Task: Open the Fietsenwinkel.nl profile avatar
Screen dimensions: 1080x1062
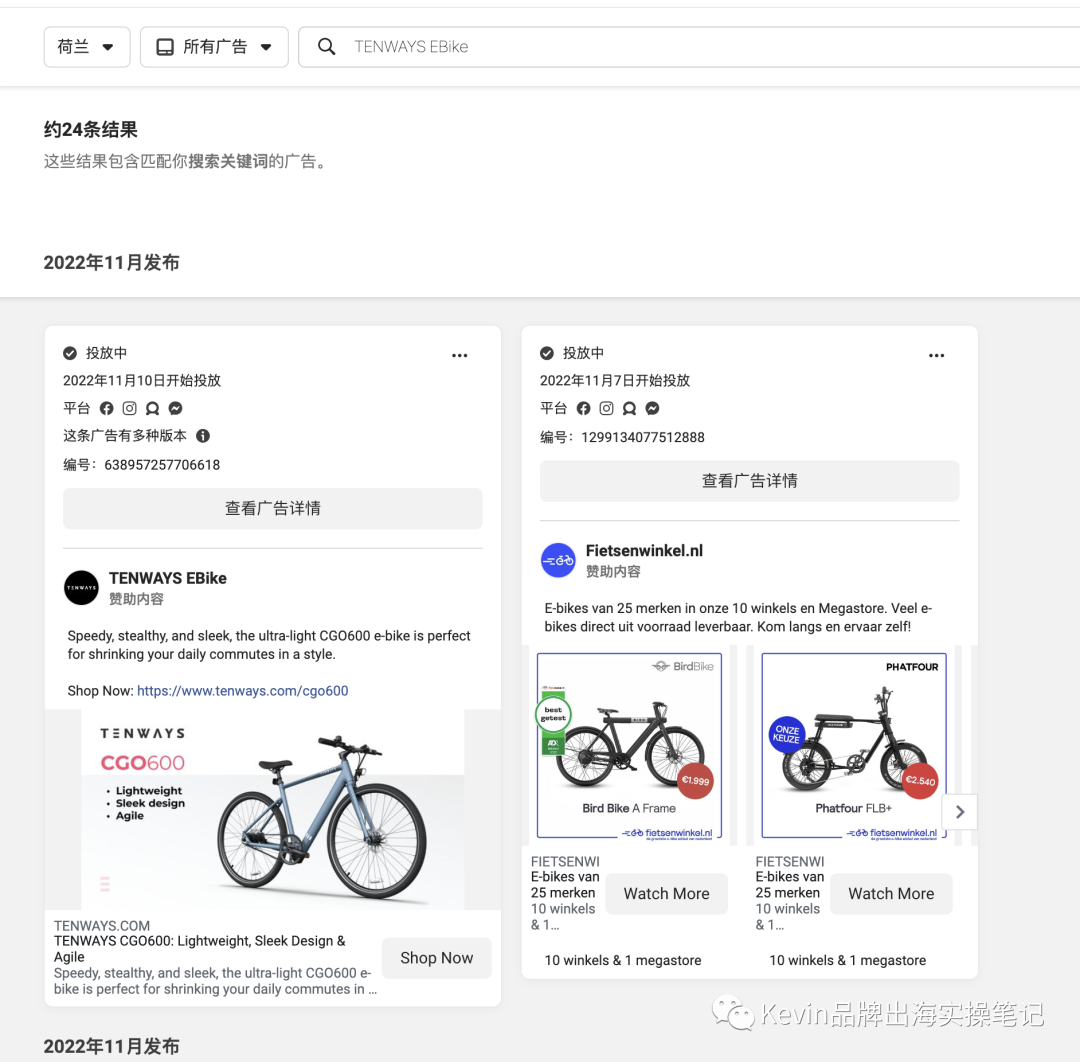Action: click(558, 561)
